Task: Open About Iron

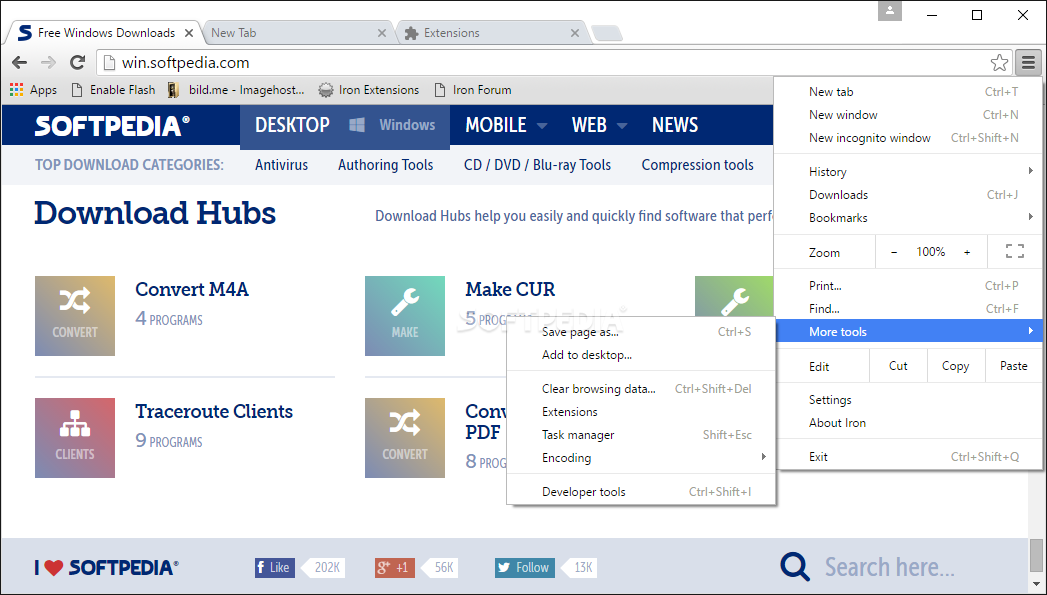Action: 908,423
